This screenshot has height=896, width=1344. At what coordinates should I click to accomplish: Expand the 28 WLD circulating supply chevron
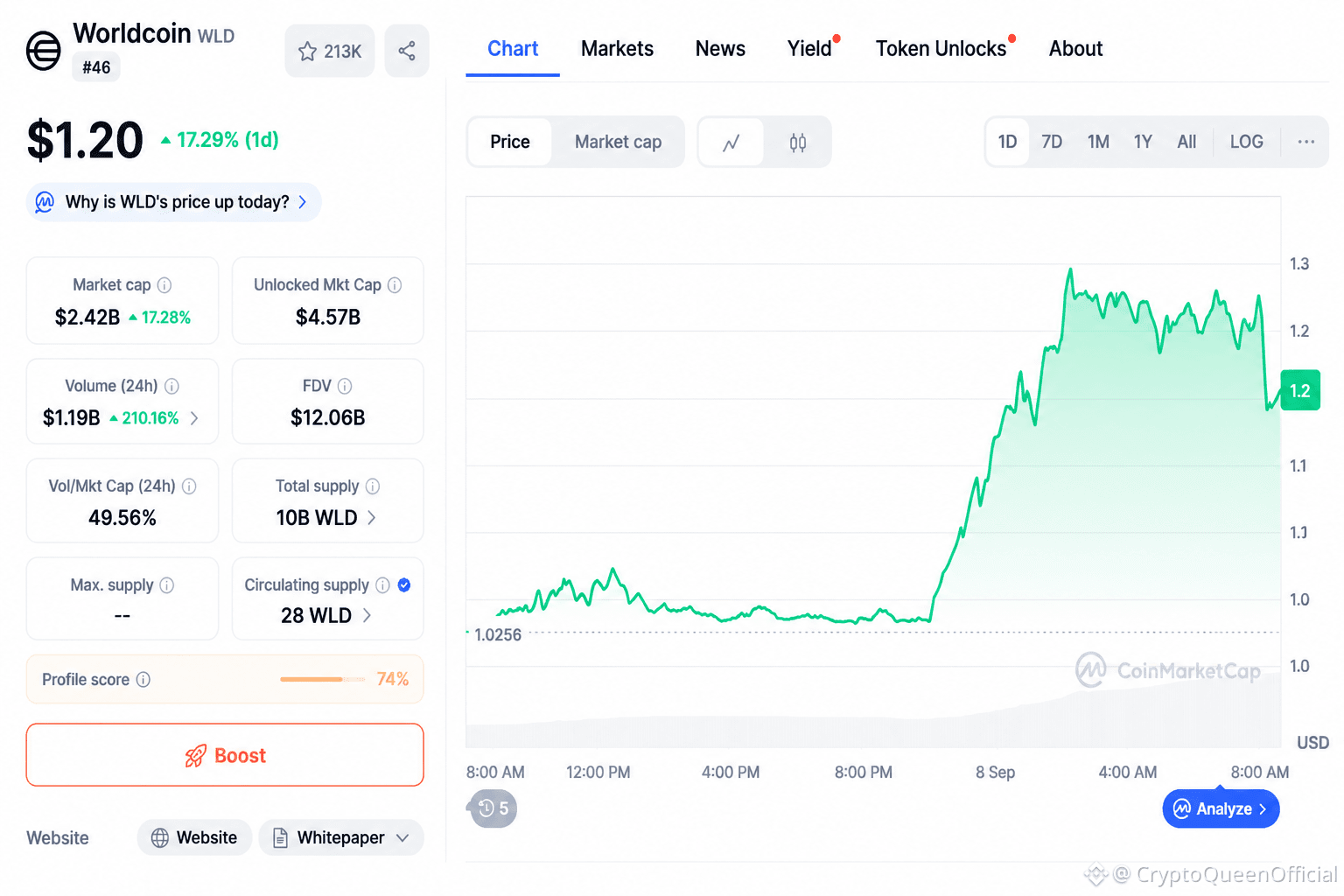tap(367, 616)
